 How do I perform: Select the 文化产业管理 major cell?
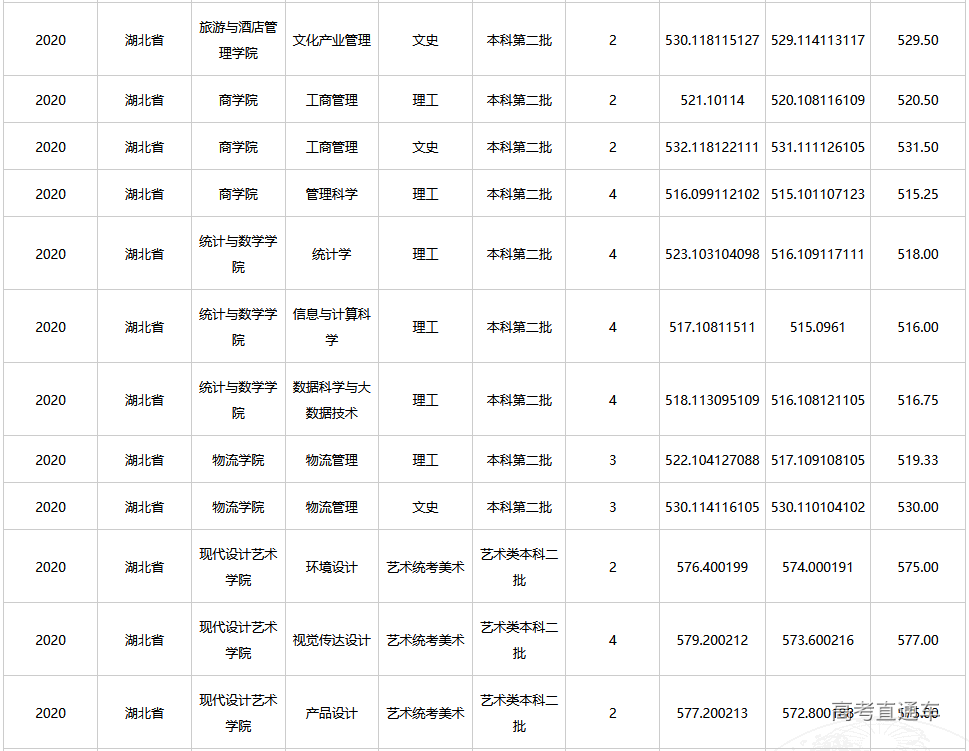click(332, 40)
